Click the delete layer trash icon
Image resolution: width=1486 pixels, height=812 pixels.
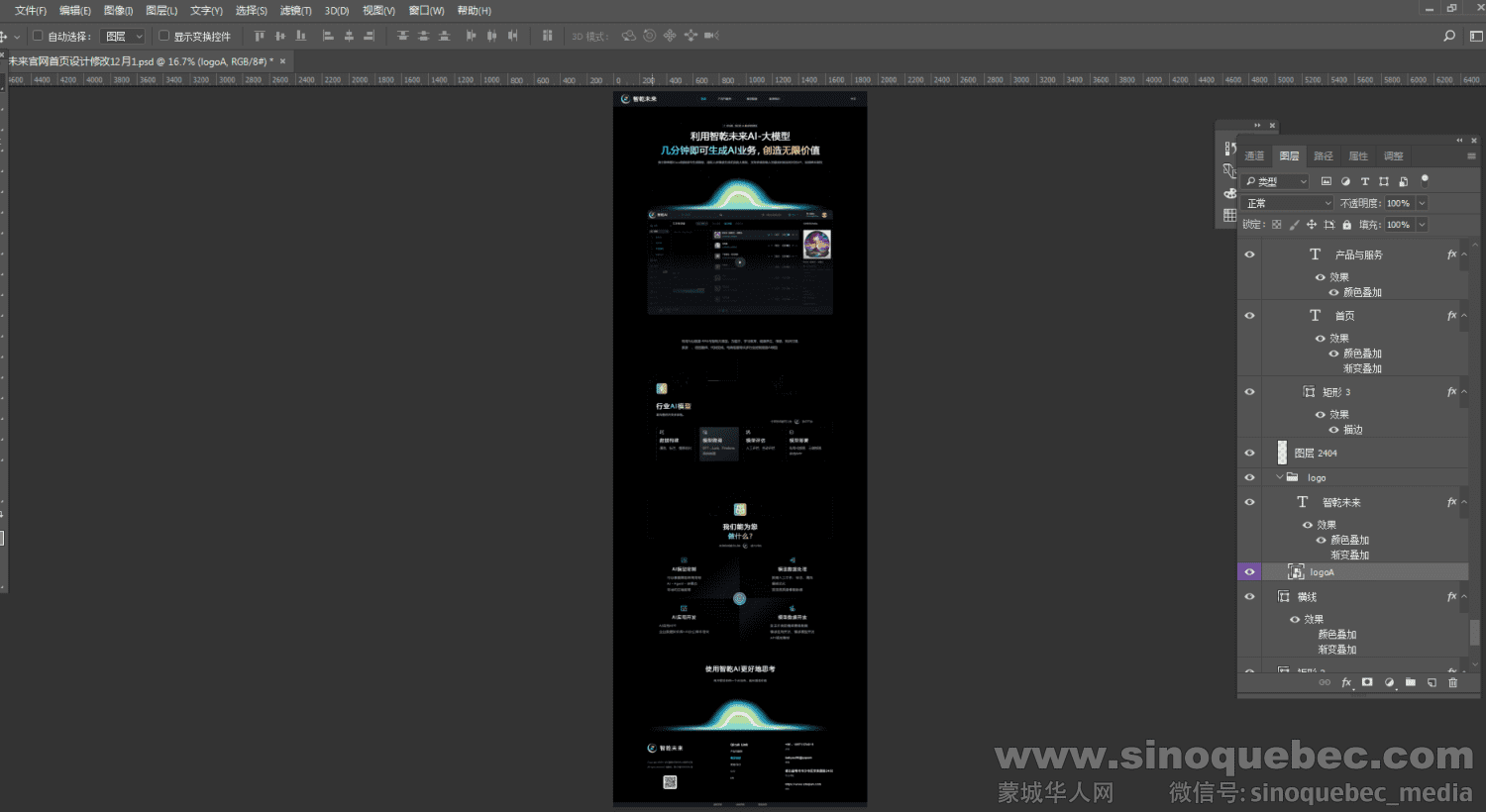tap(1453, 682)
